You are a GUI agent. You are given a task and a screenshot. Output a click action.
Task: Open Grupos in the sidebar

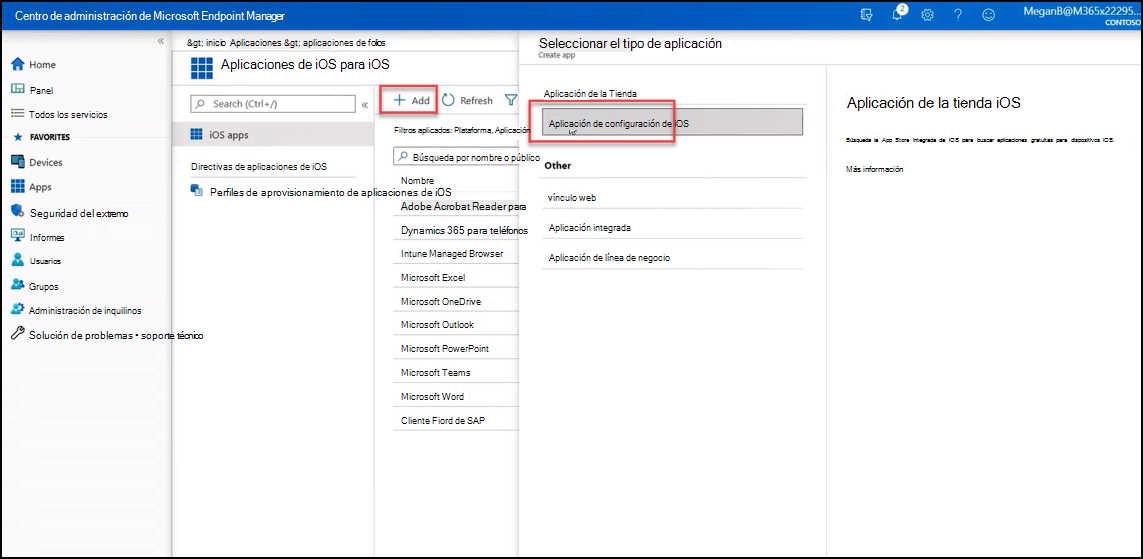click(44, 286)
